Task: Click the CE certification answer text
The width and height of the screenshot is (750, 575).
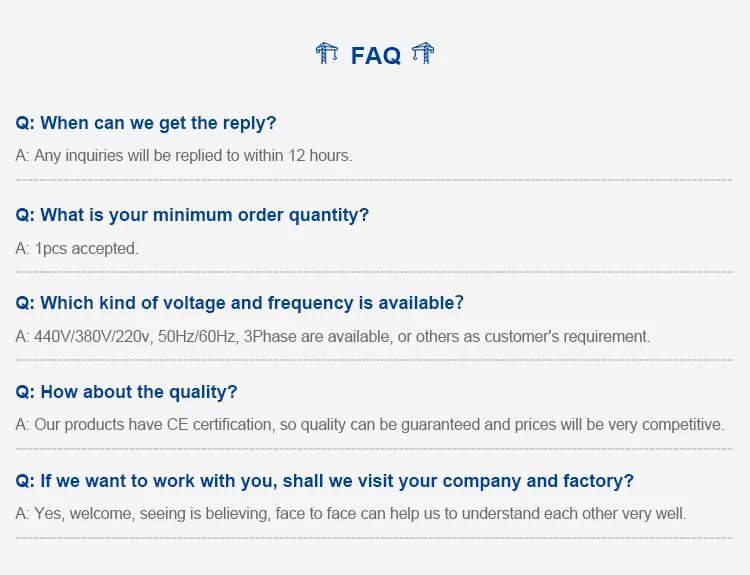Action: point(369,424)
